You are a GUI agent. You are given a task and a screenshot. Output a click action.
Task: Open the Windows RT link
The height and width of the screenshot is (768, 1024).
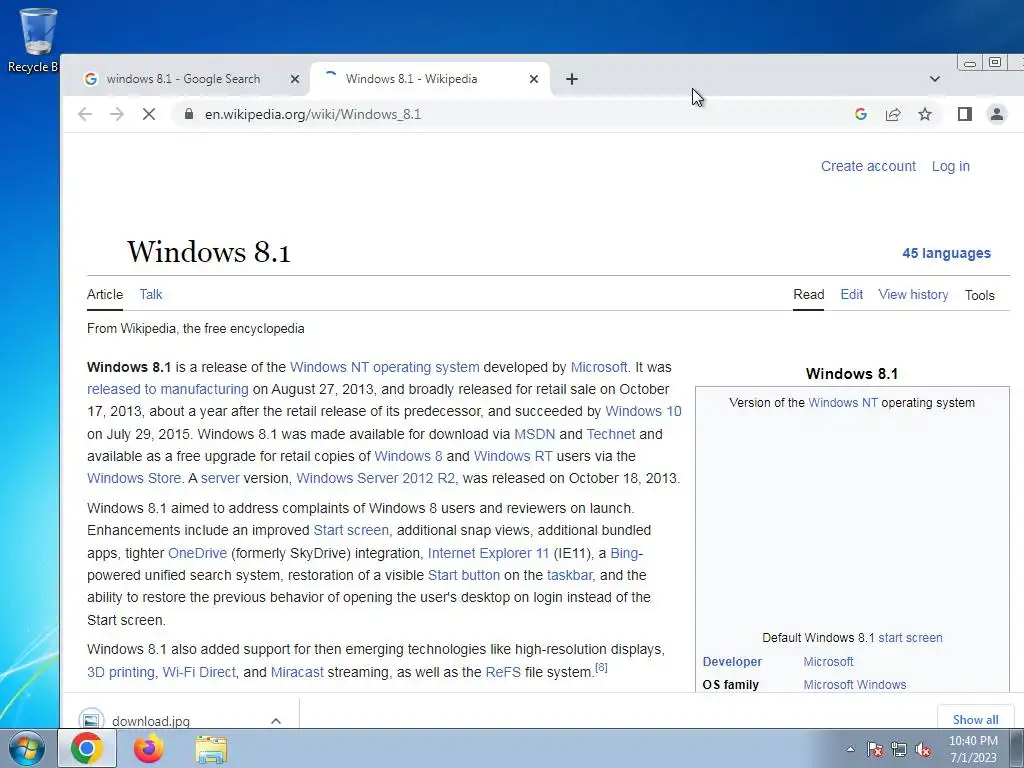coord(513,456)
